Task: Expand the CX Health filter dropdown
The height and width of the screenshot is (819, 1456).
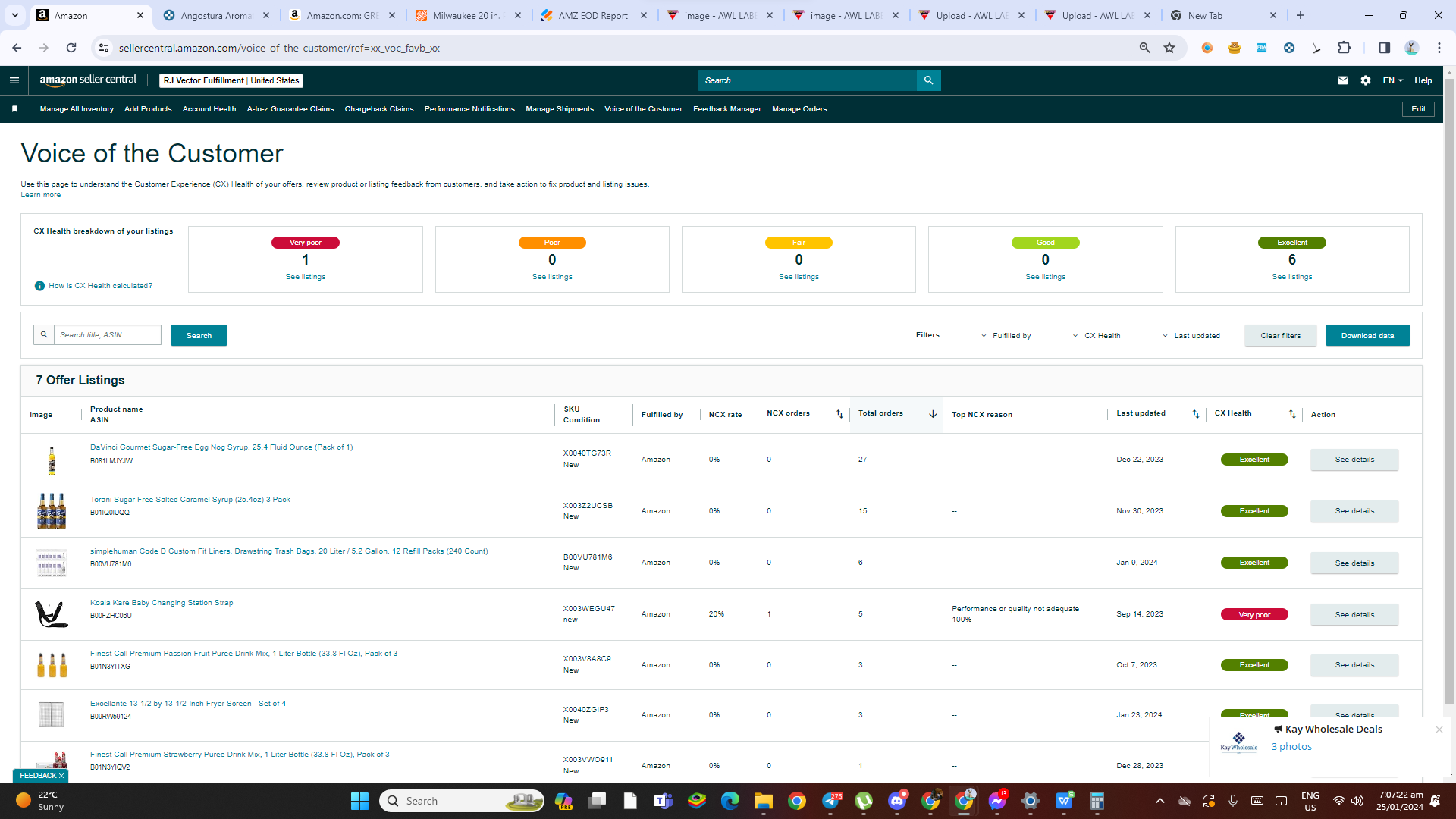Action: coord(1097,336)
